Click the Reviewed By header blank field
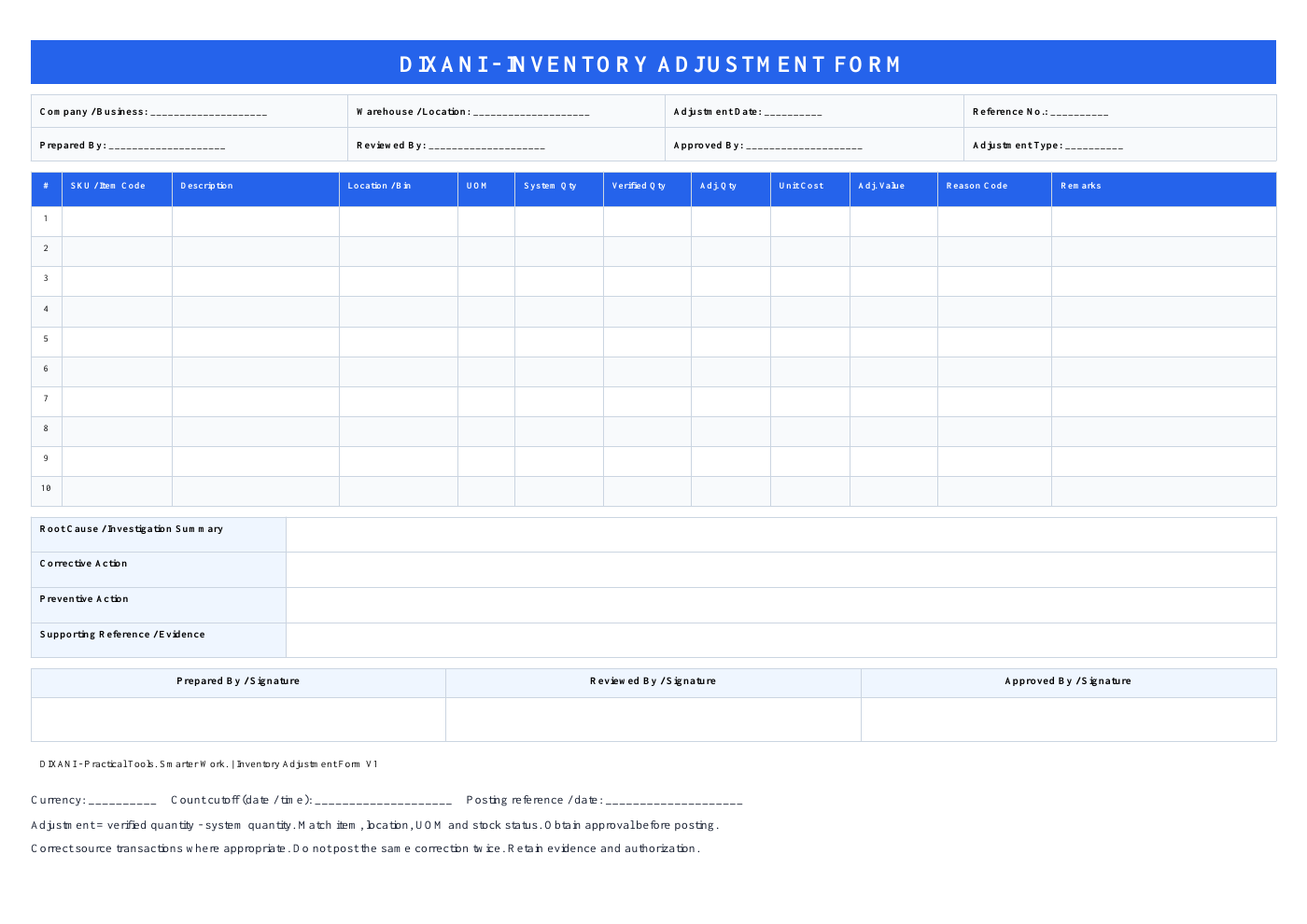This screenshot has height=924, width=1307. click(486, 147)
